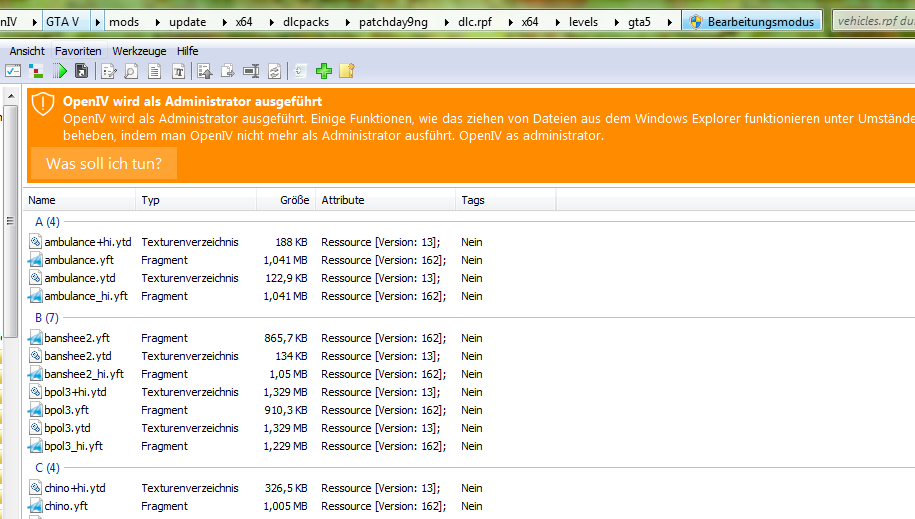
Task: Navigate to the dlcpacks breadcrumb folder
Action: [306, 22]
